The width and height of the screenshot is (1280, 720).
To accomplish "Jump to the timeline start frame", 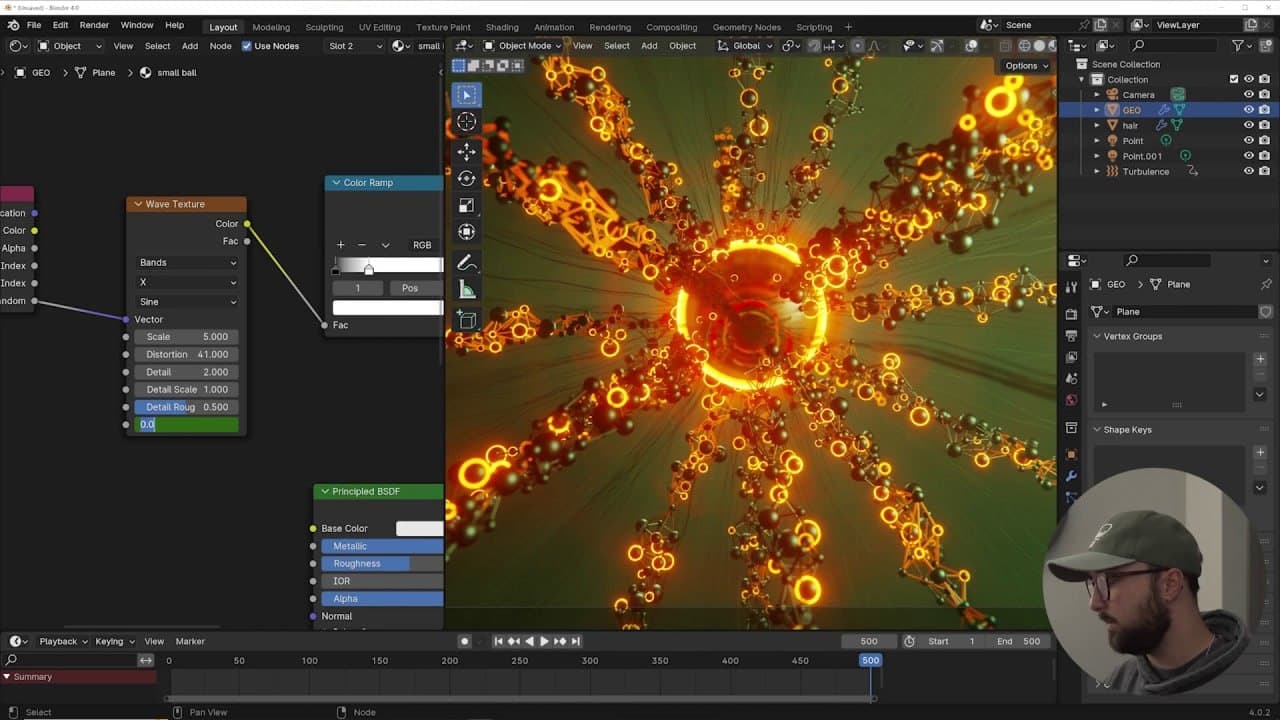I will tap(498, 641).
